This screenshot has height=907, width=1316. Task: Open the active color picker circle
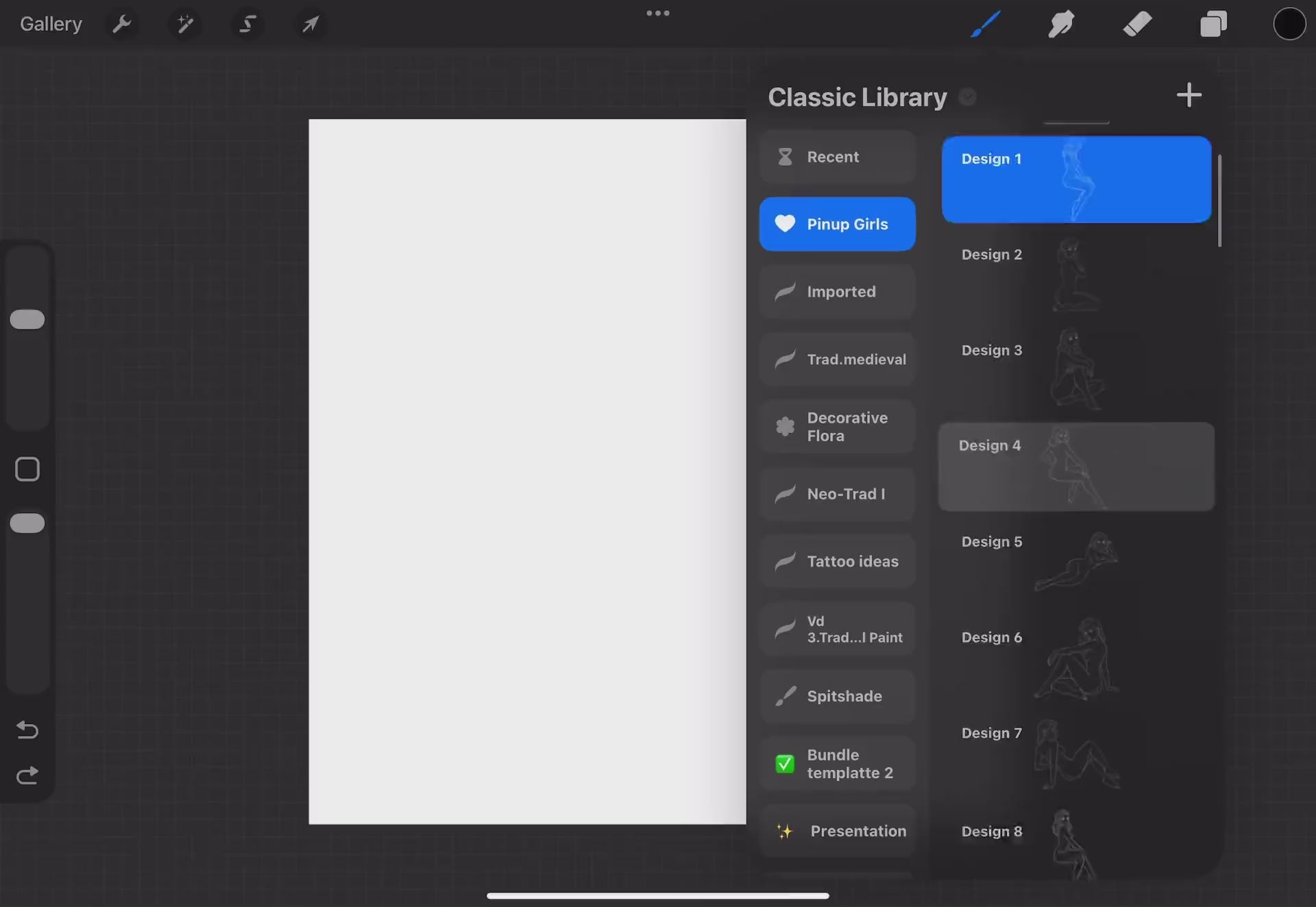1289,24
